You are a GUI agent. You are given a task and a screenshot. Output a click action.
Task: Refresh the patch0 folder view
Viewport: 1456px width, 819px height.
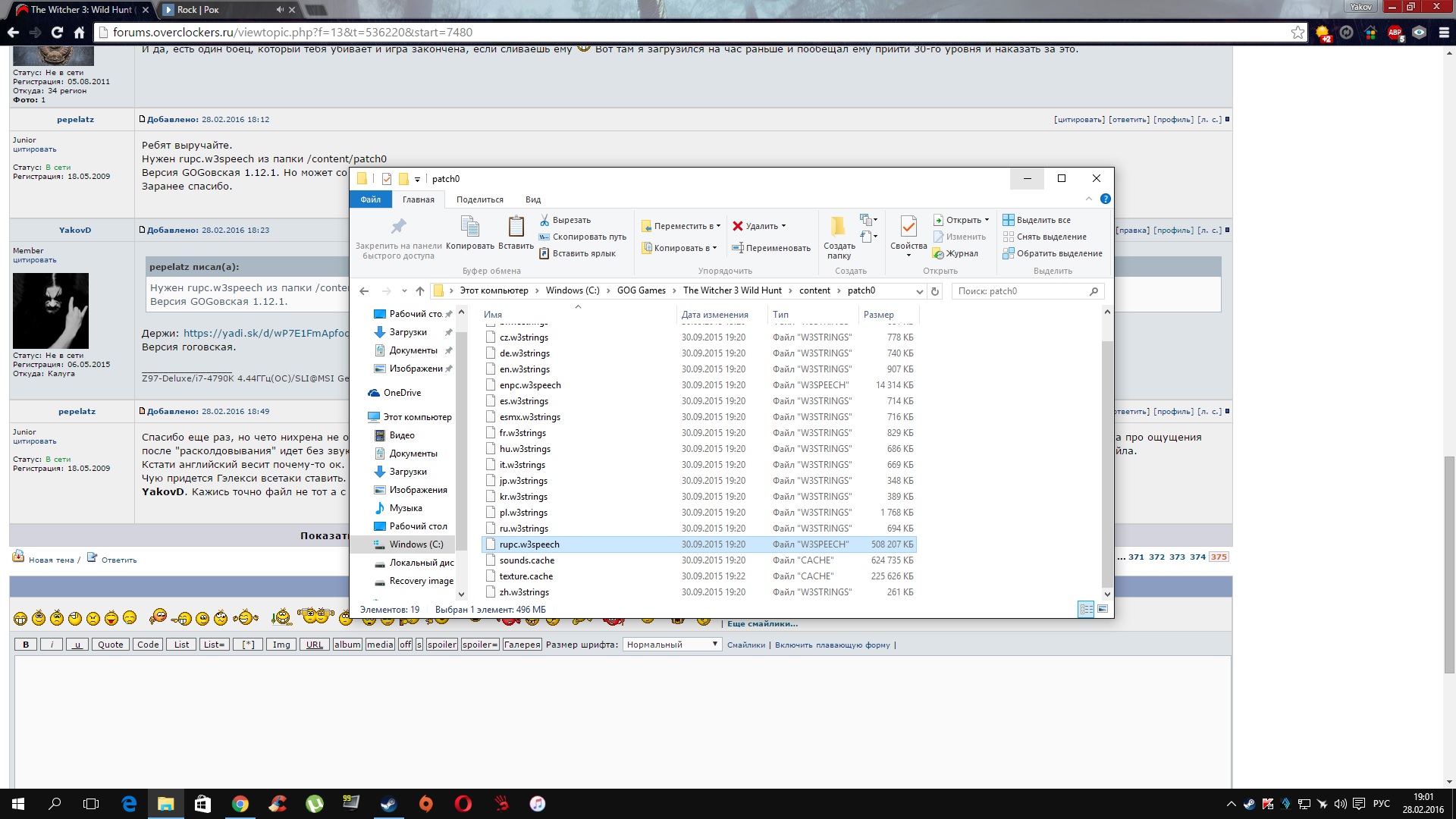935,291
